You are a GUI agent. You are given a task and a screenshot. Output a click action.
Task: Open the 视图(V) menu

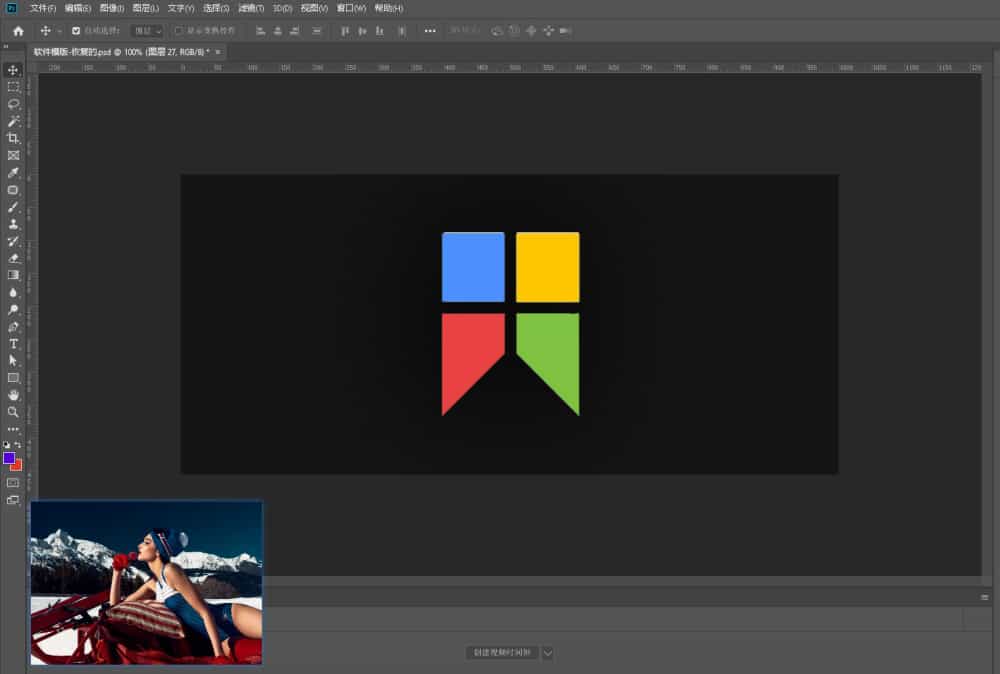point(314,8)
